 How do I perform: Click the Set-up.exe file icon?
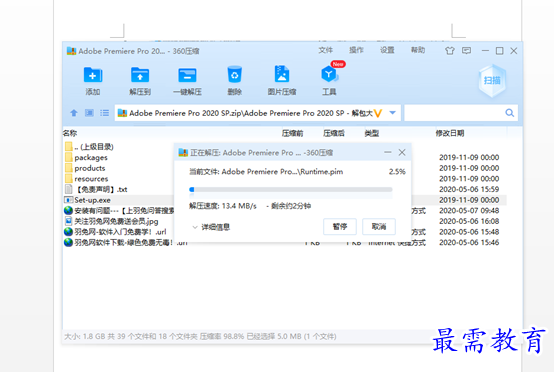68,200
